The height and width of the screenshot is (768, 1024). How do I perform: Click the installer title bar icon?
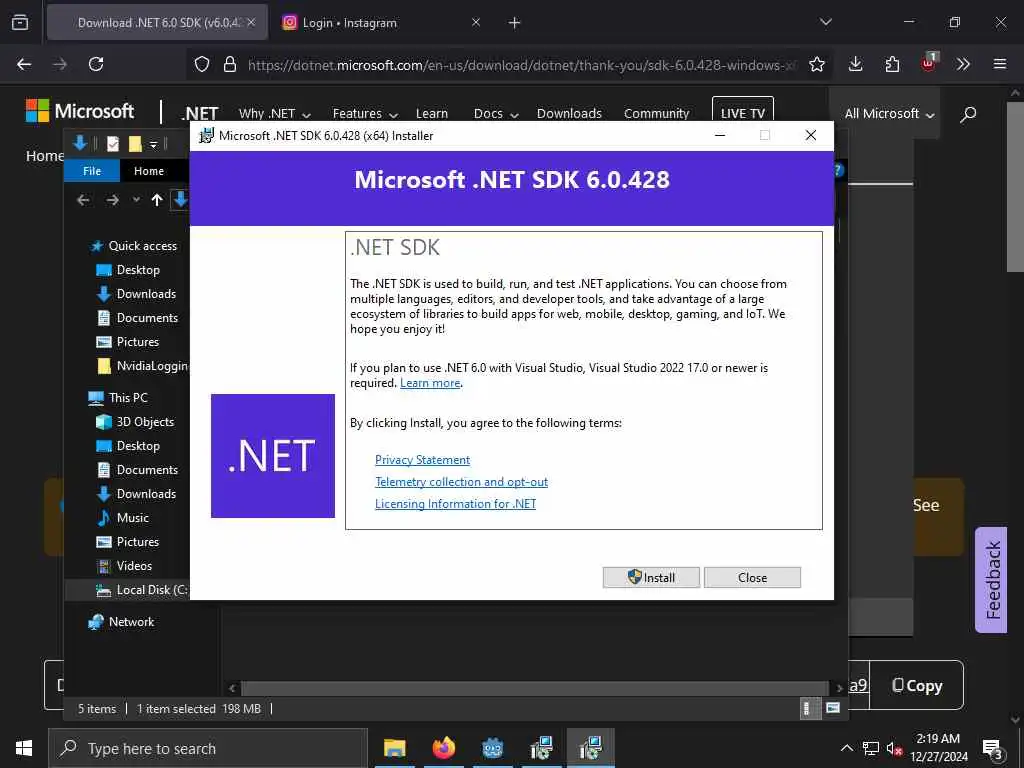[x=206, y=135]
